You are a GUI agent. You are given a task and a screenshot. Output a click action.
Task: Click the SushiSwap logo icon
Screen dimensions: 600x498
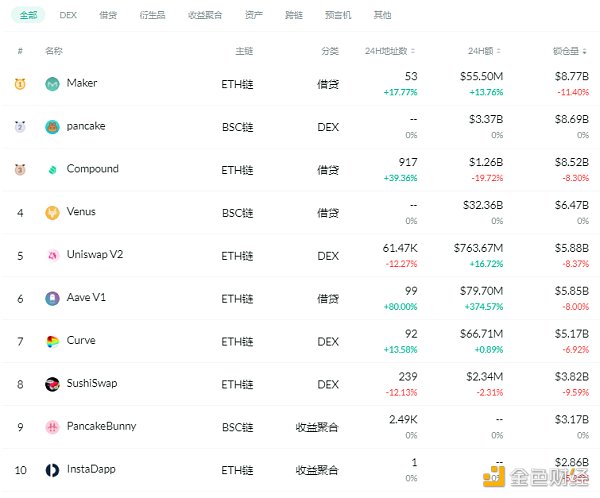pyautogui.click(x=52, y=384)
